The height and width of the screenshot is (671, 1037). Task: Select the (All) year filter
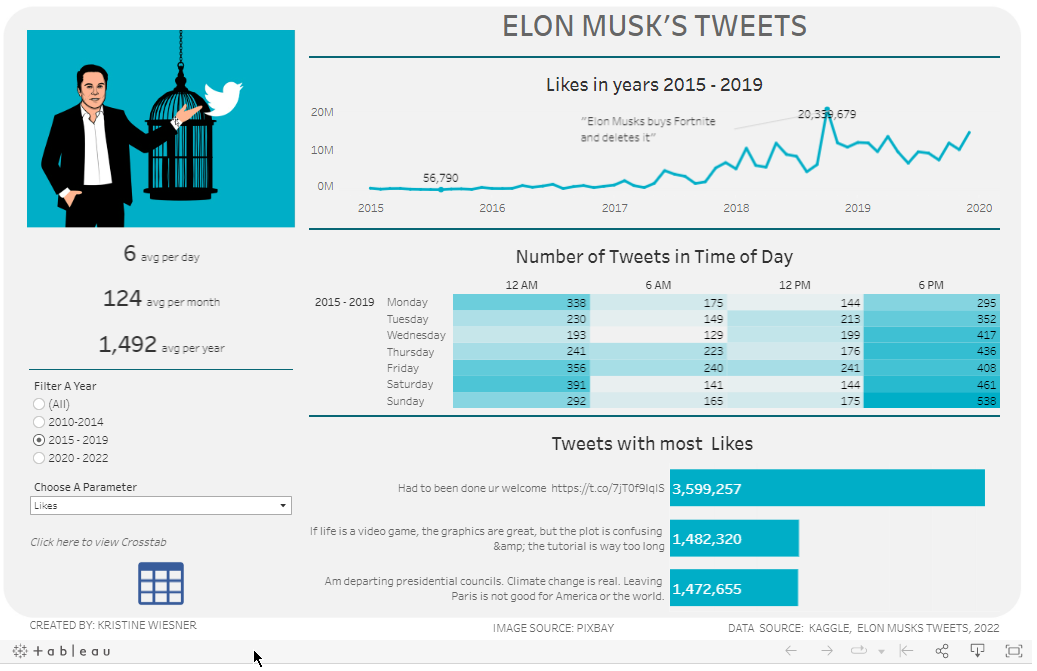click(x=39, y=404)
